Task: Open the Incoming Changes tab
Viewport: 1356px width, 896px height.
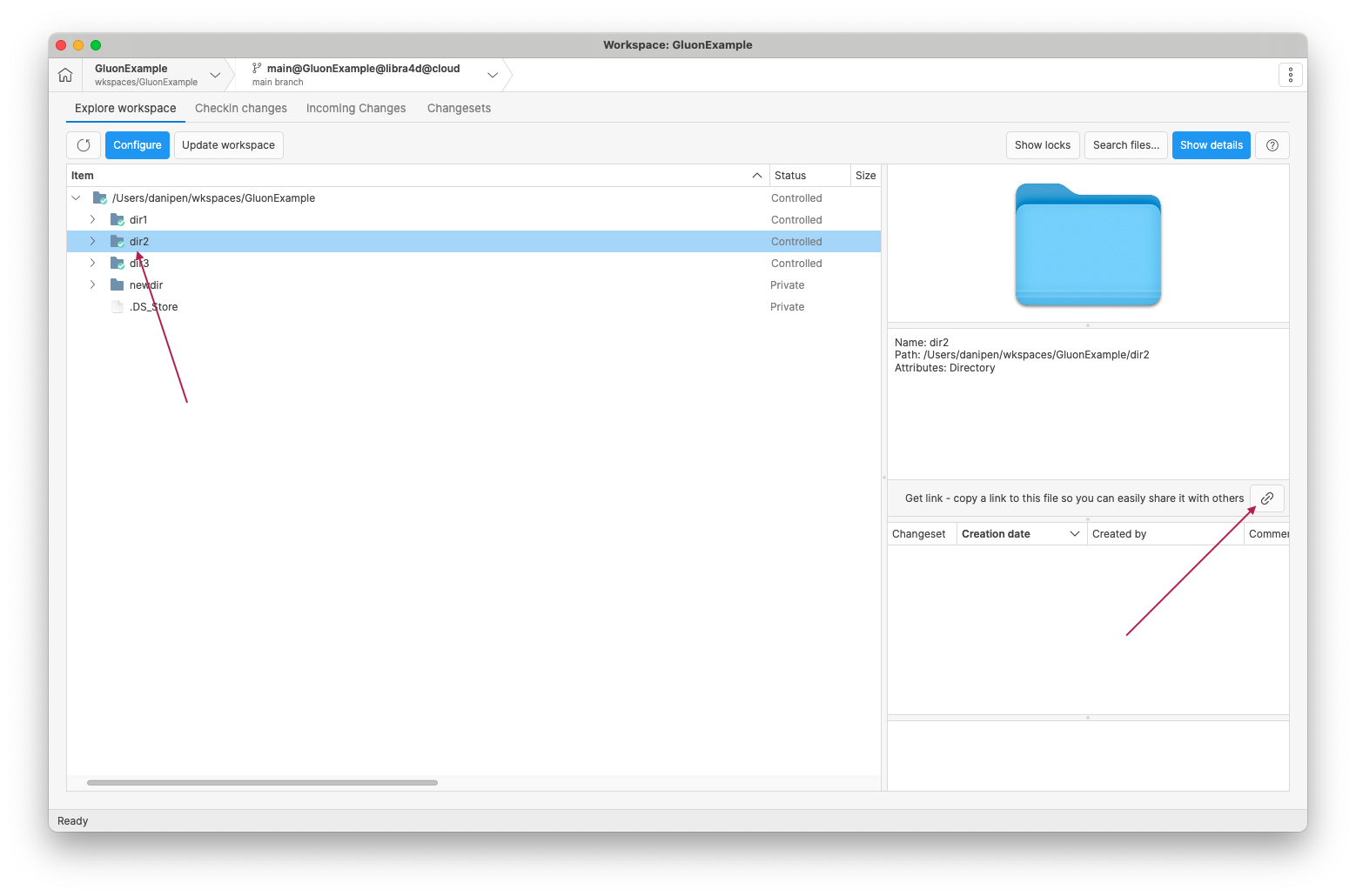Action: coord(355,108)
